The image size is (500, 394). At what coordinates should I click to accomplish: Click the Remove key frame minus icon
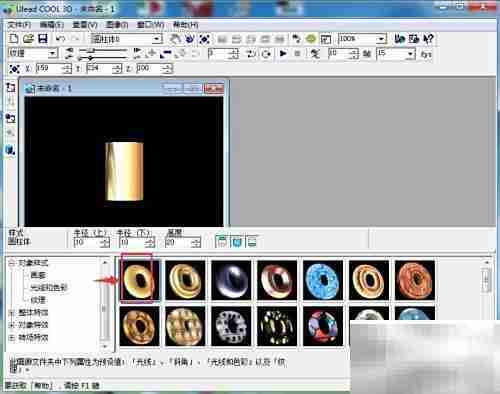166,53
